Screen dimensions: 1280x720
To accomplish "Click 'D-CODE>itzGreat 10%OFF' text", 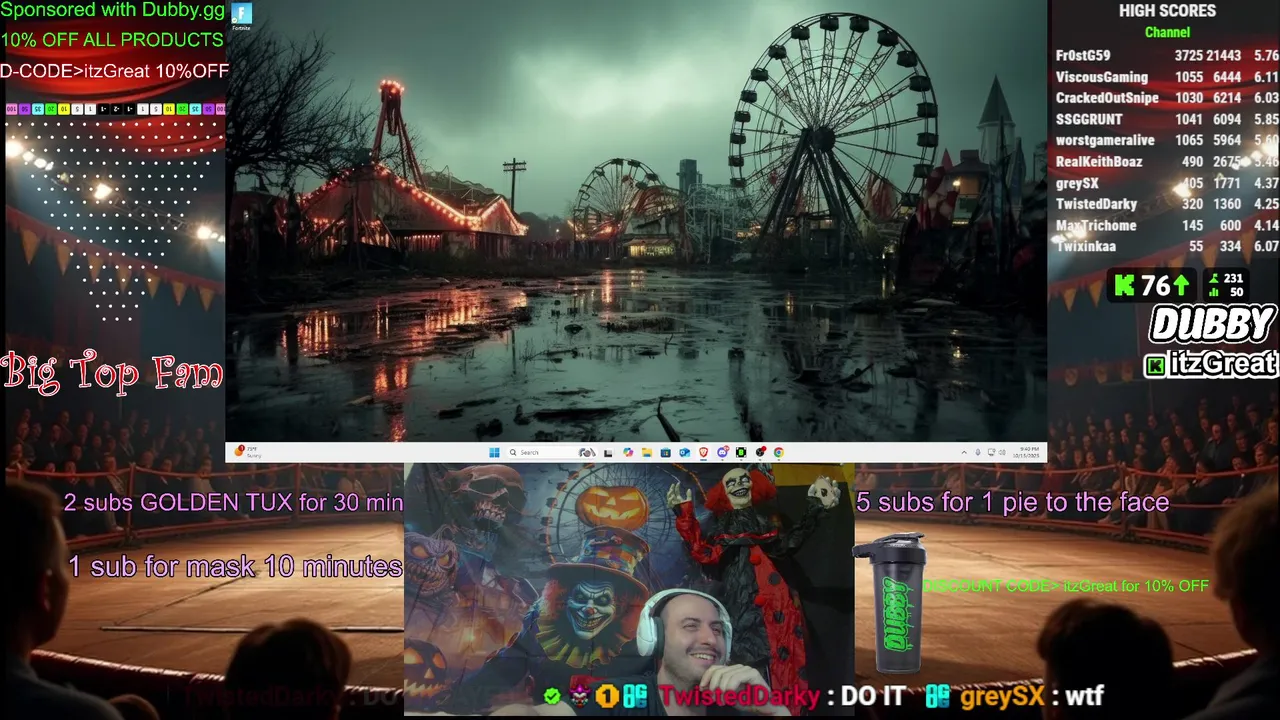I will pyautogui.click(x=114, y=71).
